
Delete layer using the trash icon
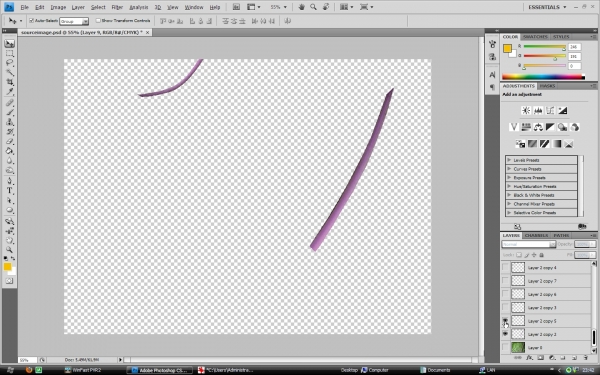(586, 358)
